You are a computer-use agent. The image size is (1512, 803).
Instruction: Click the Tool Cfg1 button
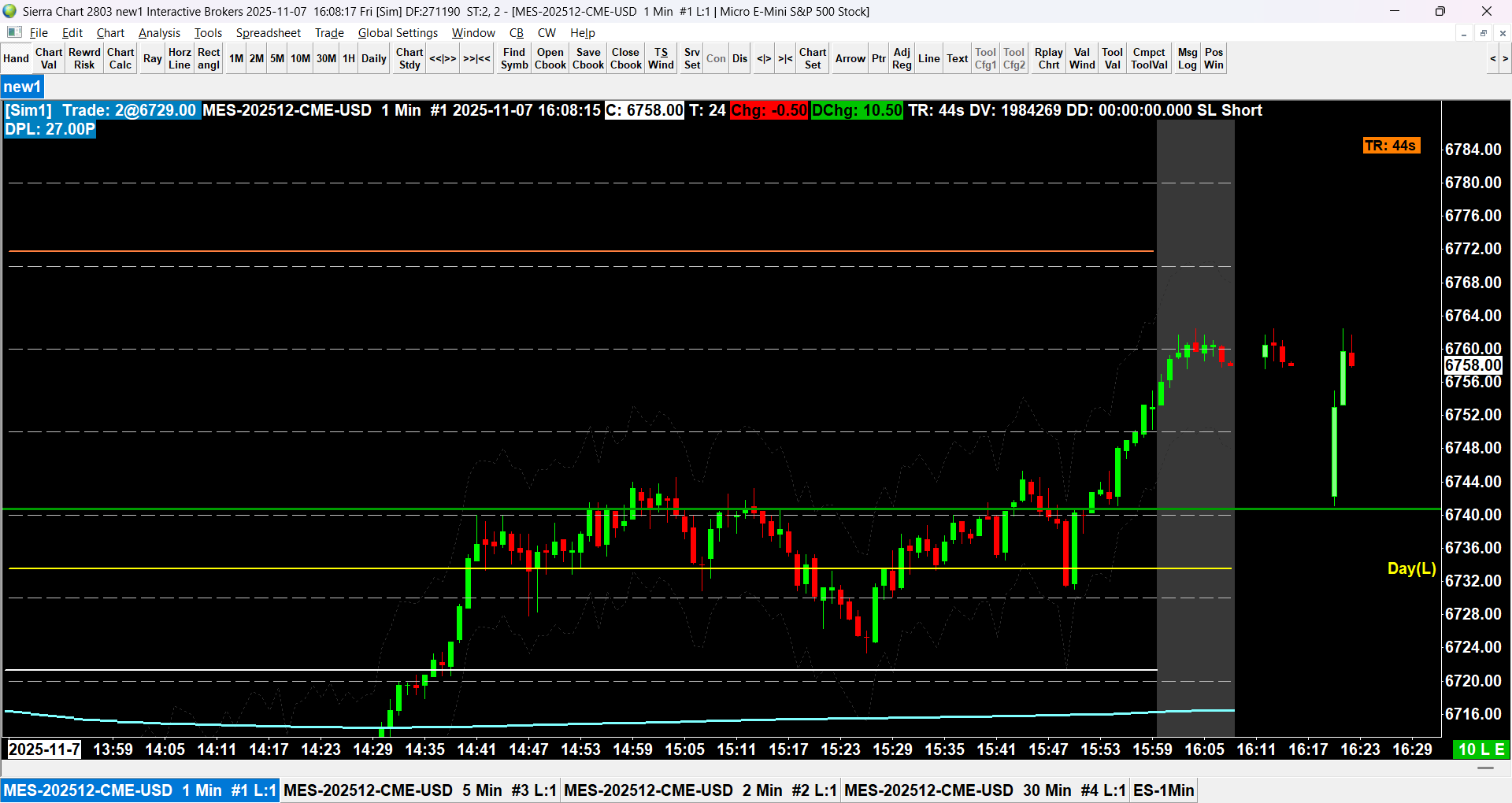pyautogui.click(x=985, y=58)
